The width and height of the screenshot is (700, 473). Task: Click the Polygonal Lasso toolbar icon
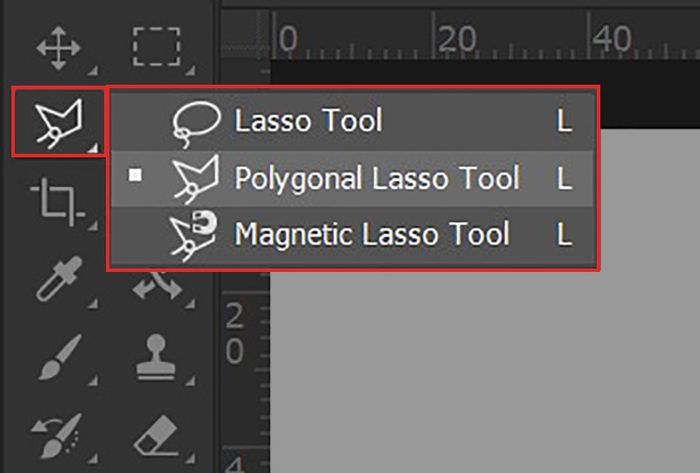56,122
